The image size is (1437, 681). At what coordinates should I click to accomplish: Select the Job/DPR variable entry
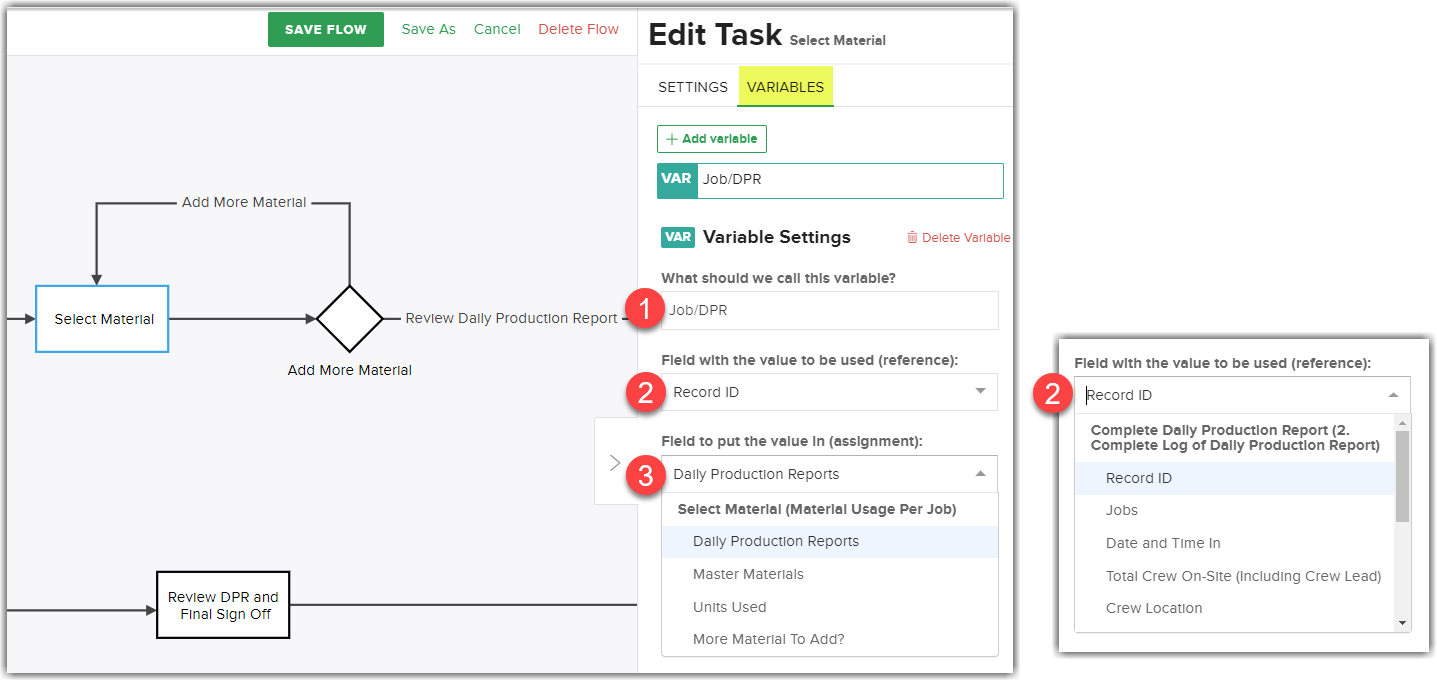click(x=830, y=180)
